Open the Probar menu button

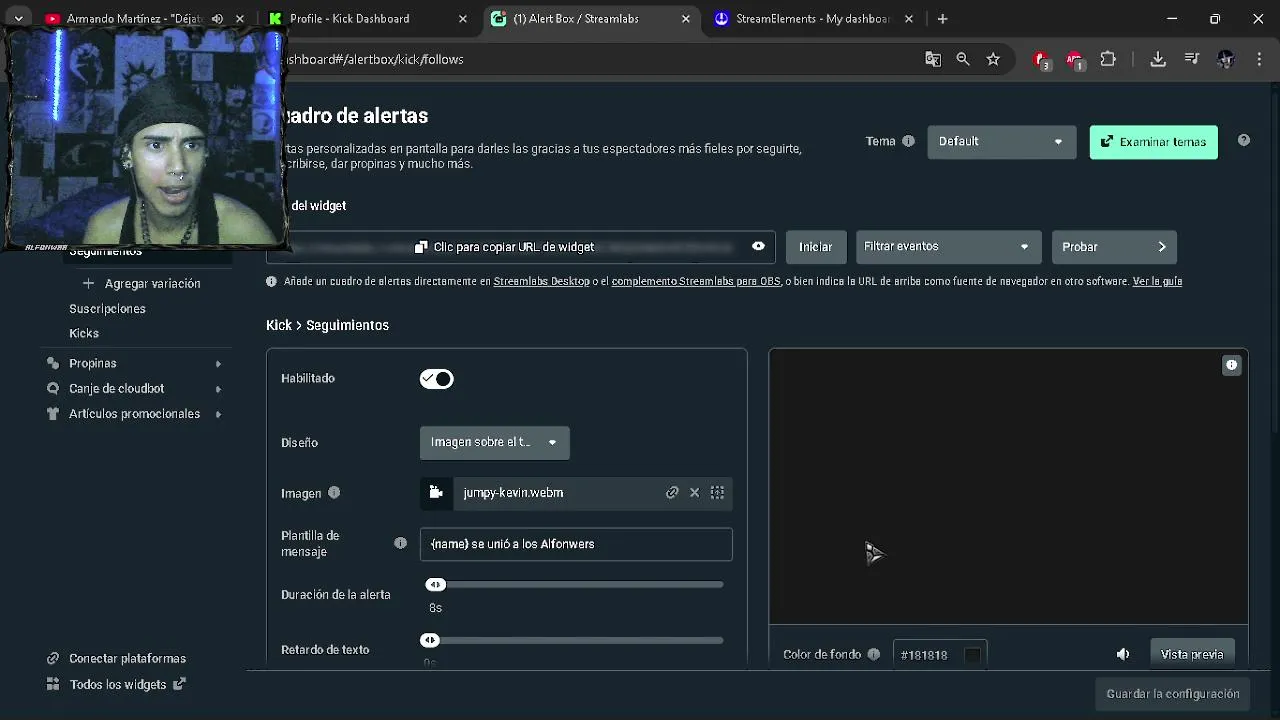(1114, 246)
